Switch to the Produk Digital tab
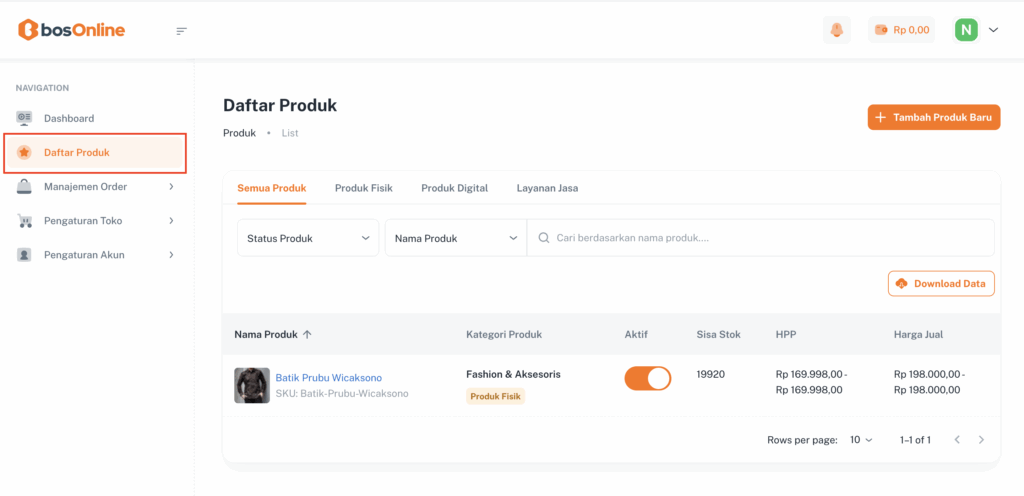Viewport: 1024px width, 496px height. [x=454, y=188]
